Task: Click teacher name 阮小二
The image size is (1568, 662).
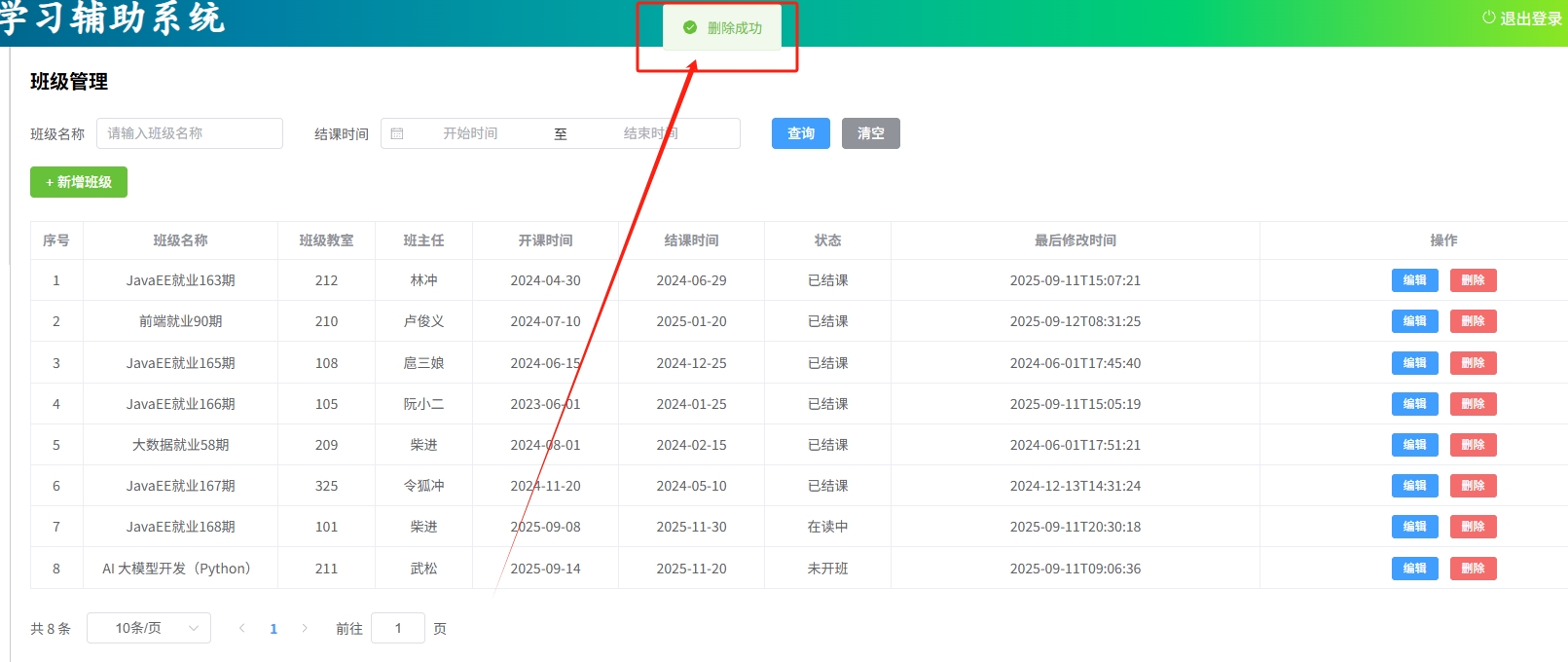Action: 424,404
